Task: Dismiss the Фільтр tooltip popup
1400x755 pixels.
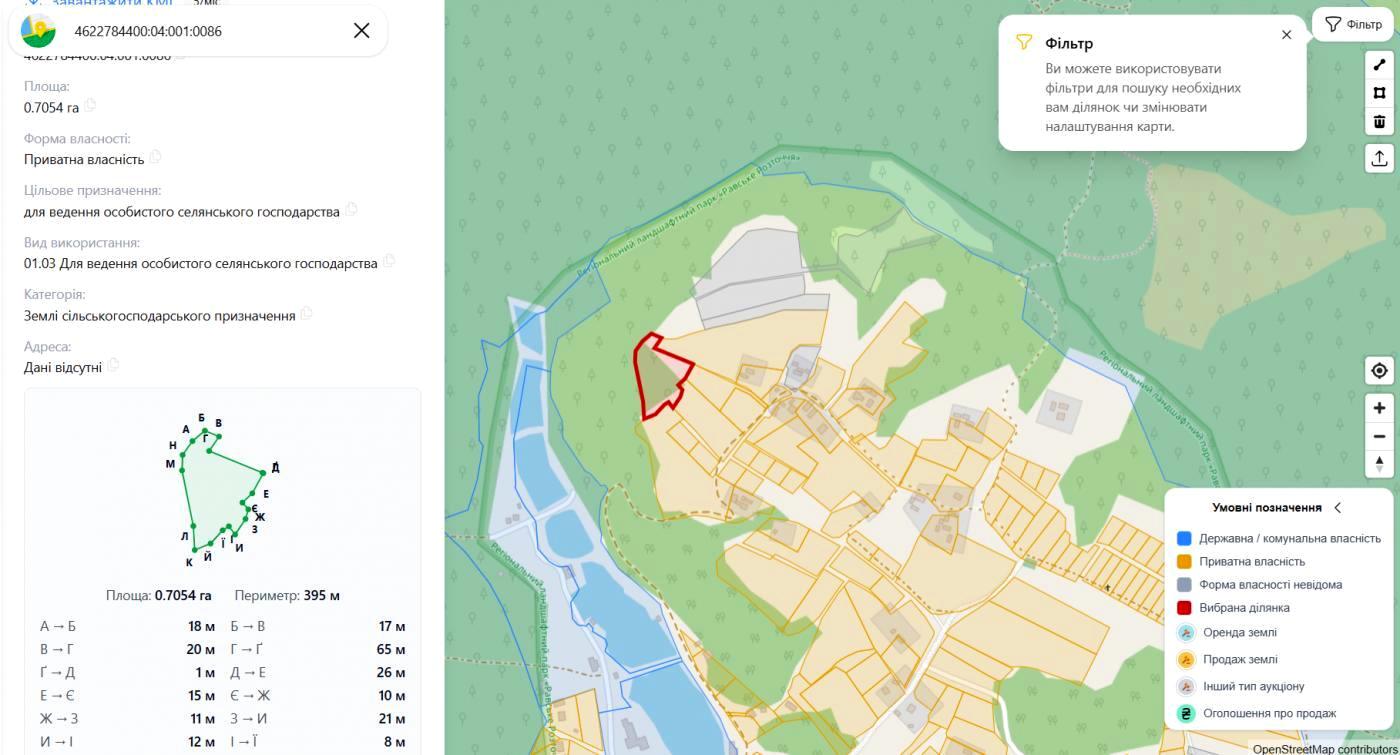Action: (x=1286, y=35)
